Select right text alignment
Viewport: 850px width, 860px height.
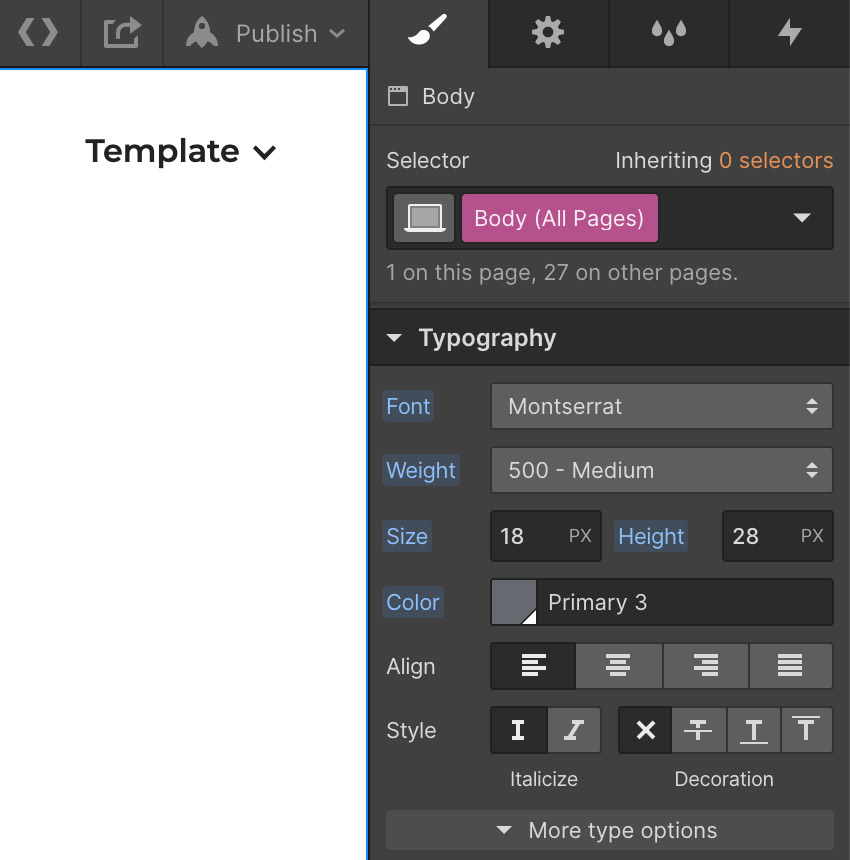tap(705, 666)
